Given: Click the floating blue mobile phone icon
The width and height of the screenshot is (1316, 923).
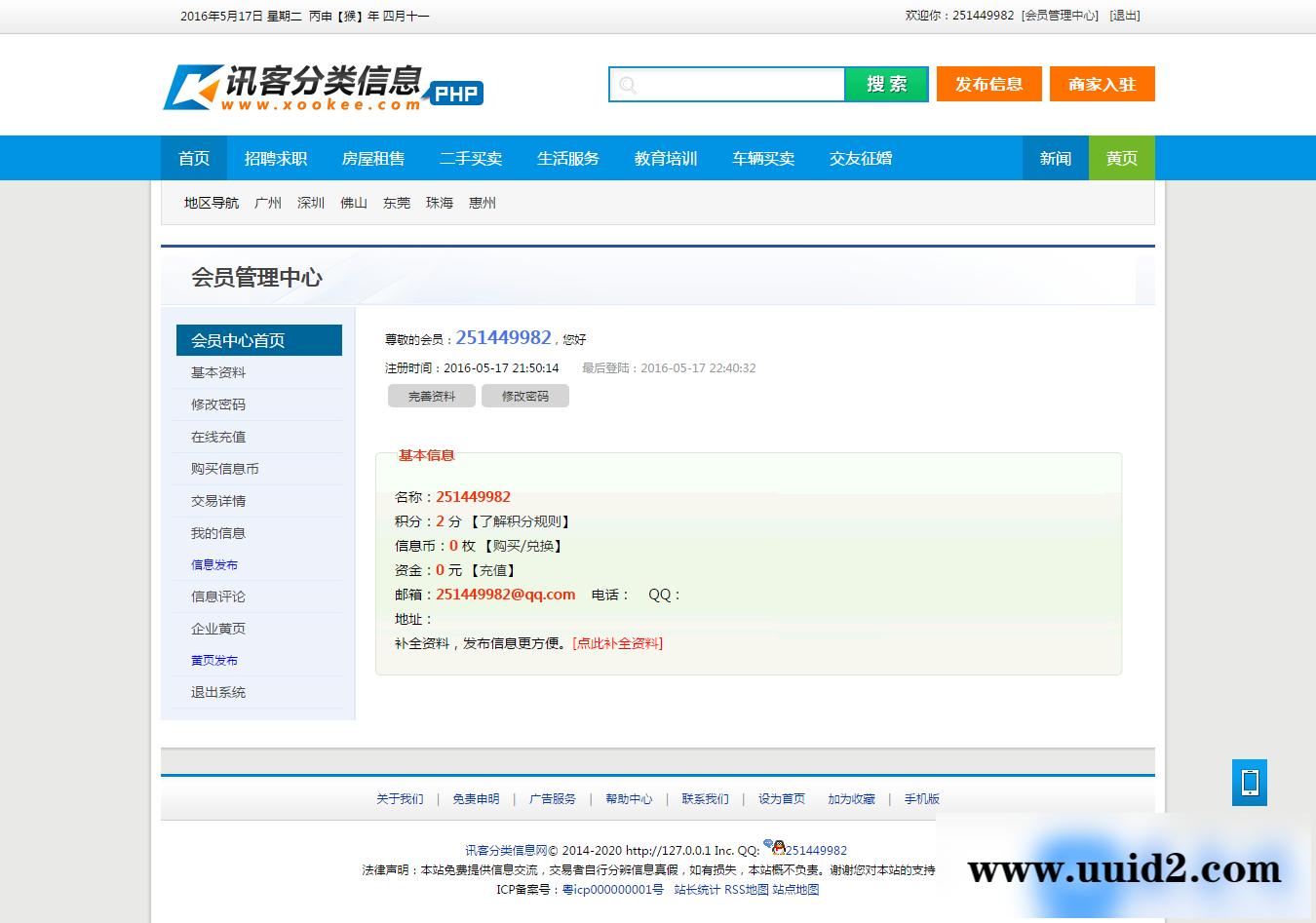Looking at the screenshot, I should [1250, 783].
